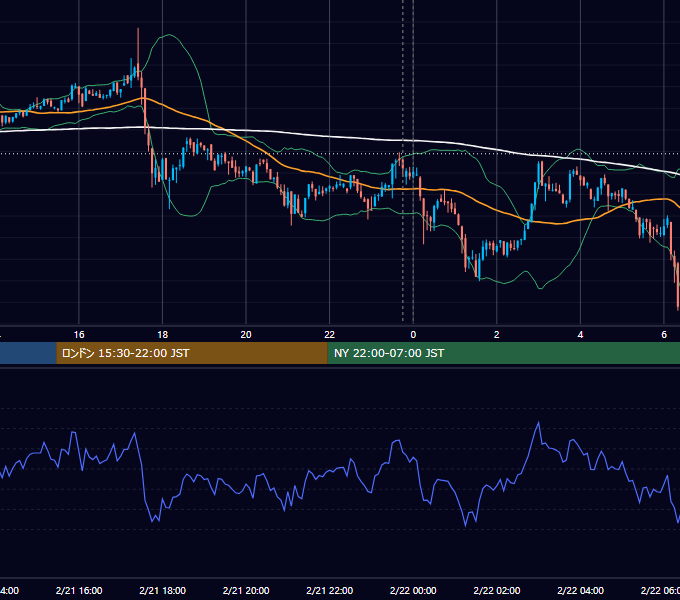The image size is (680, 600).
Task: Click the 2/21 22:00 indicator time label
Action: pyautogui.click(x=330, y=590)
